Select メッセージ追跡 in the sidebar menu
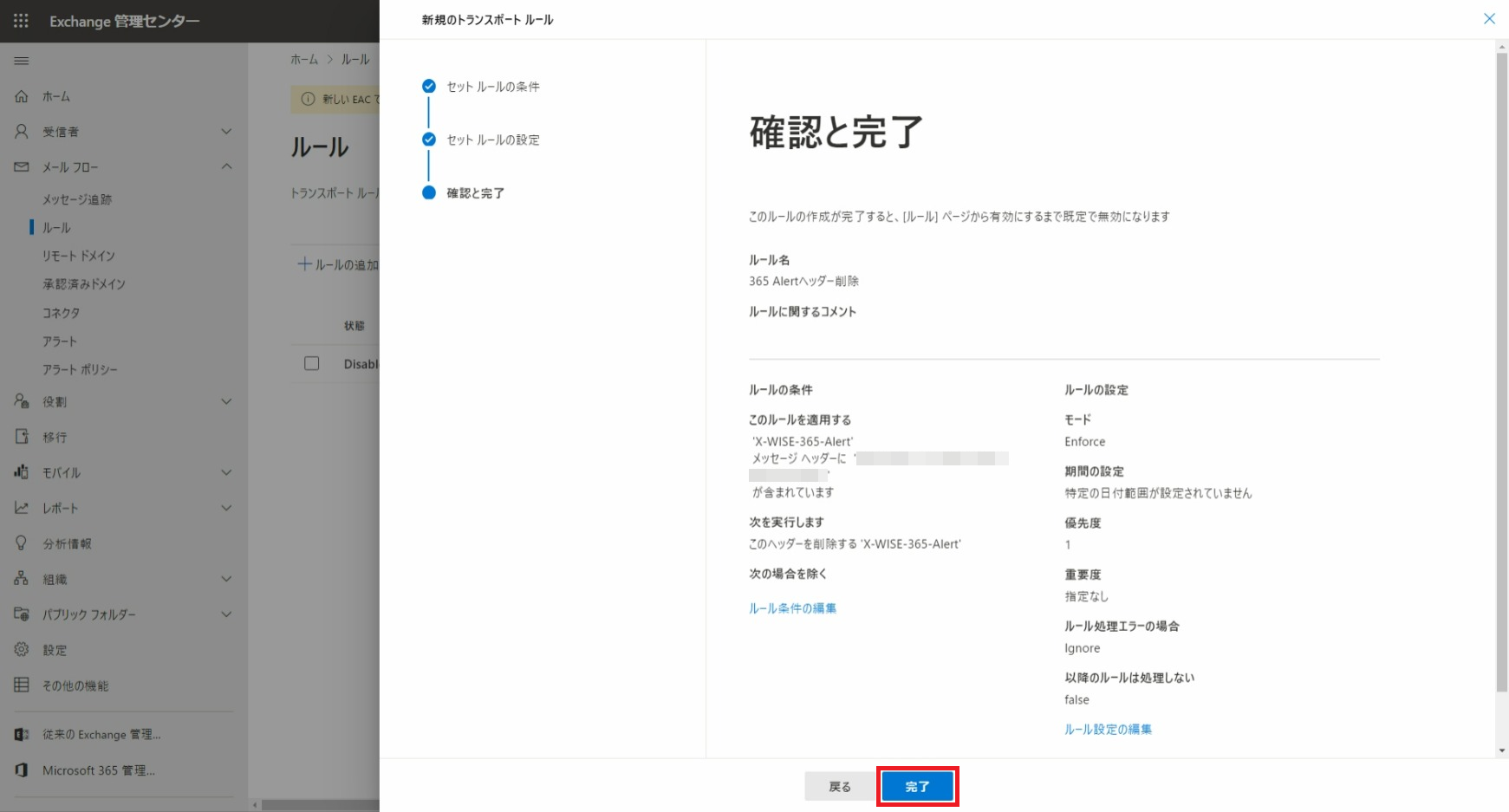Viewport: 1509px width, 812px height. tap(77, 199)
